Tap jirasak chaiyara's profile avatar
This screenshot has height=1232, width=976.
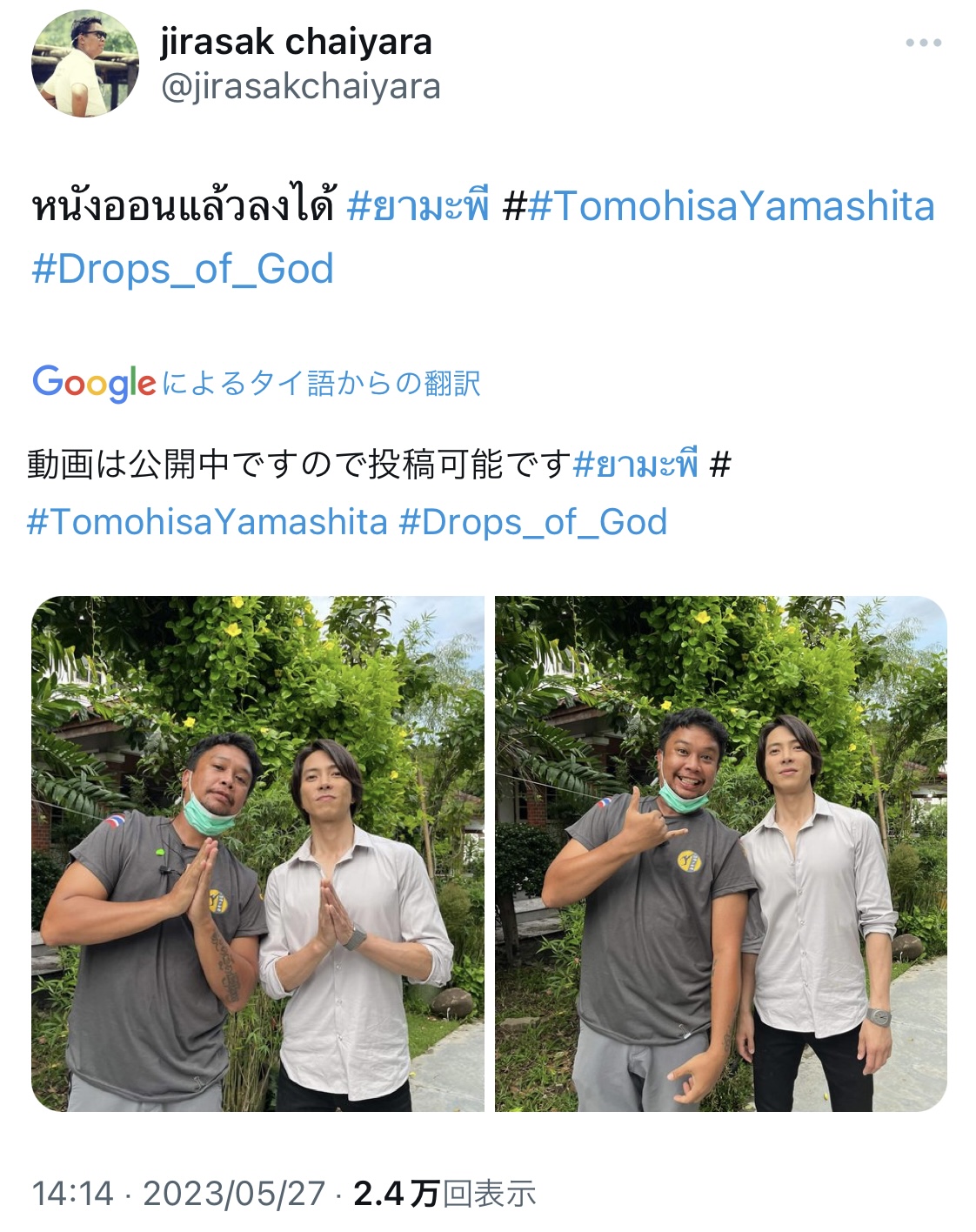pos(85,64)
